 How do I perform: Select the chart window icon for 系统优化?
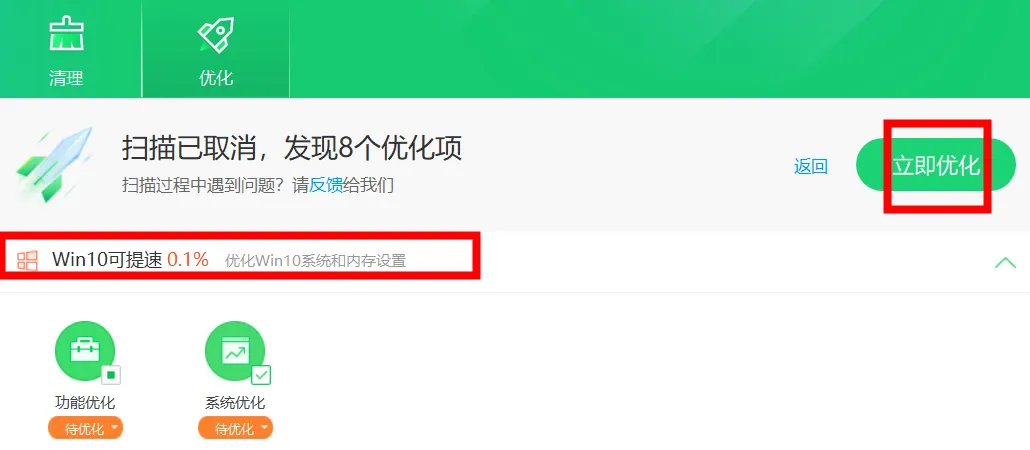point(235,351)
